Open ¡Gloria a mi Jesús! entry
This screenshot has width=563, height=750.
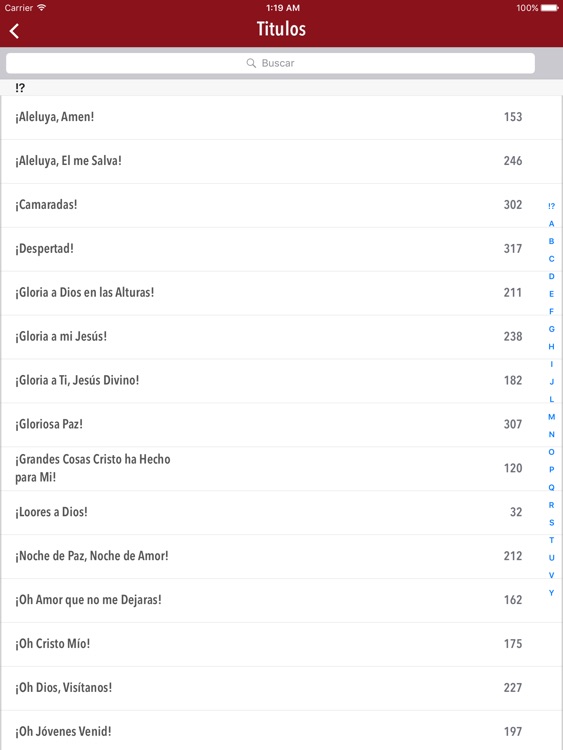[x=281, y=337]
